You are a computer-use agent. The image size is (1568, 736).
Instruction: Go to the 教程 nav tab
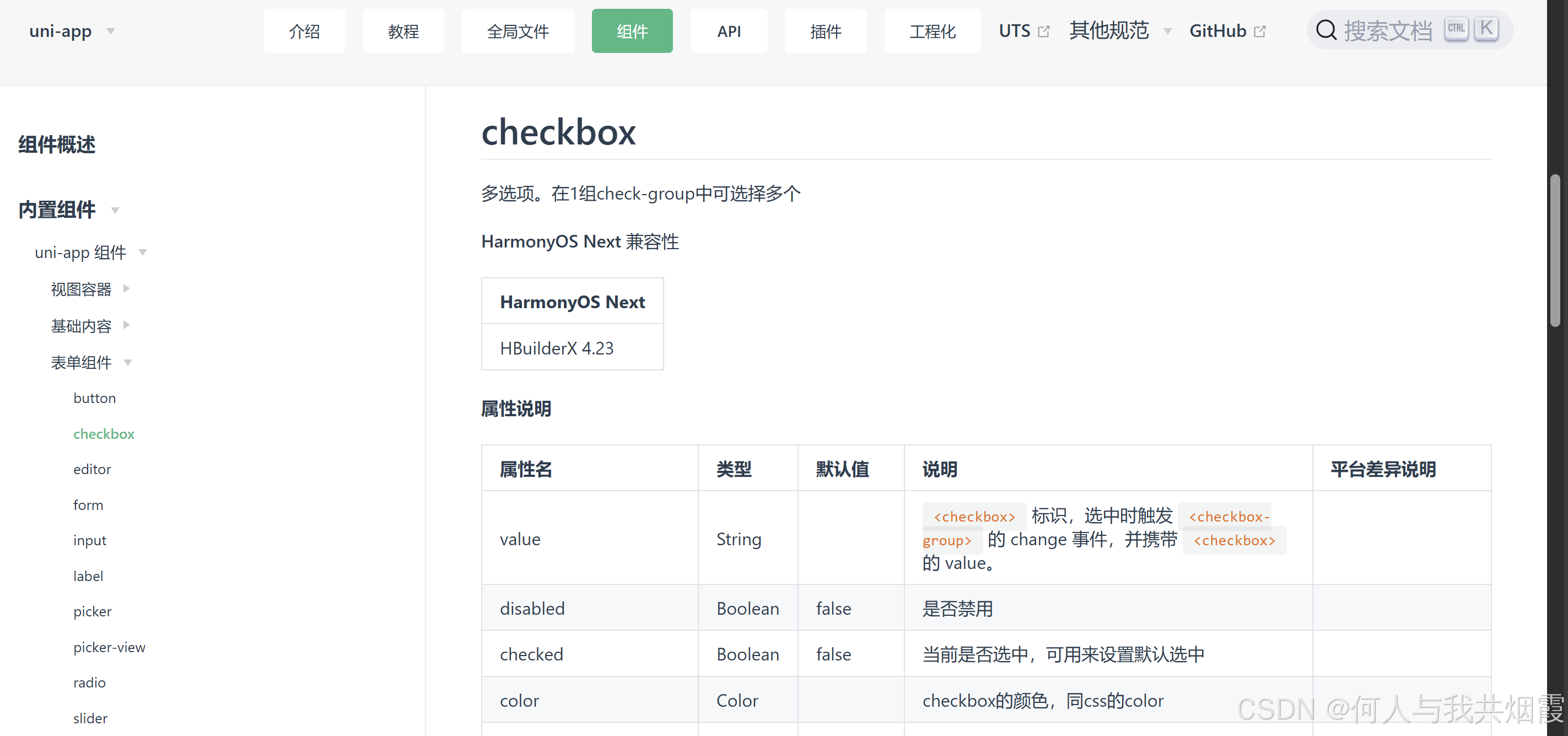pyautogui.click(x=403, y=31)
